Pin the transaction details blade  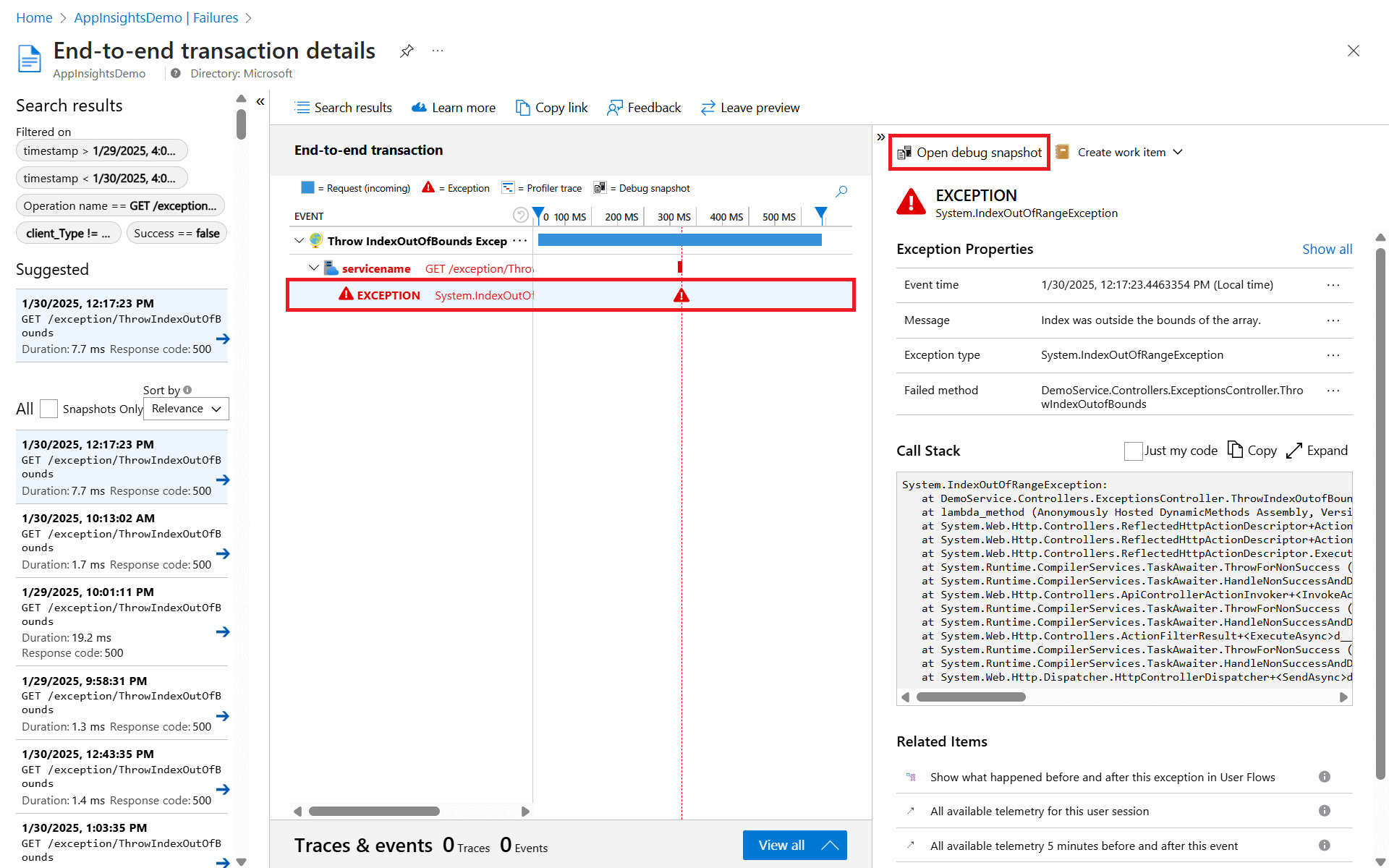click(407, 51)
